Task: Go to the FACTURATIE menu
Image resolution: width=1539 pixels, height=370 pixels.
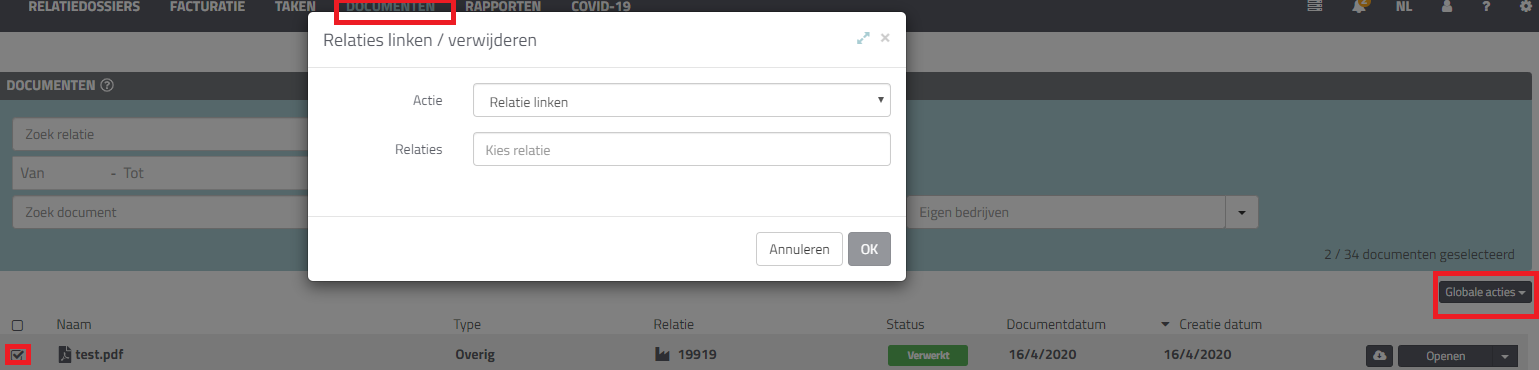Action: point(207,6)
